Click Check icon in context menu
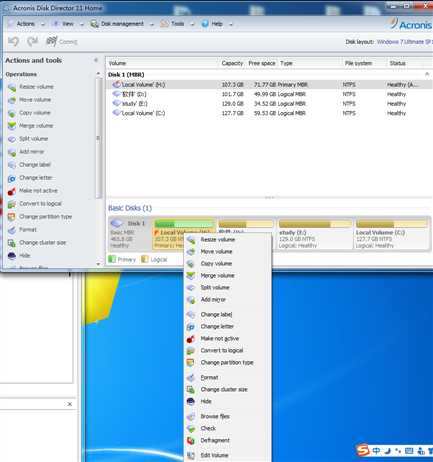The width and height of the screenshot is (433, 462). tap(191, 429)
